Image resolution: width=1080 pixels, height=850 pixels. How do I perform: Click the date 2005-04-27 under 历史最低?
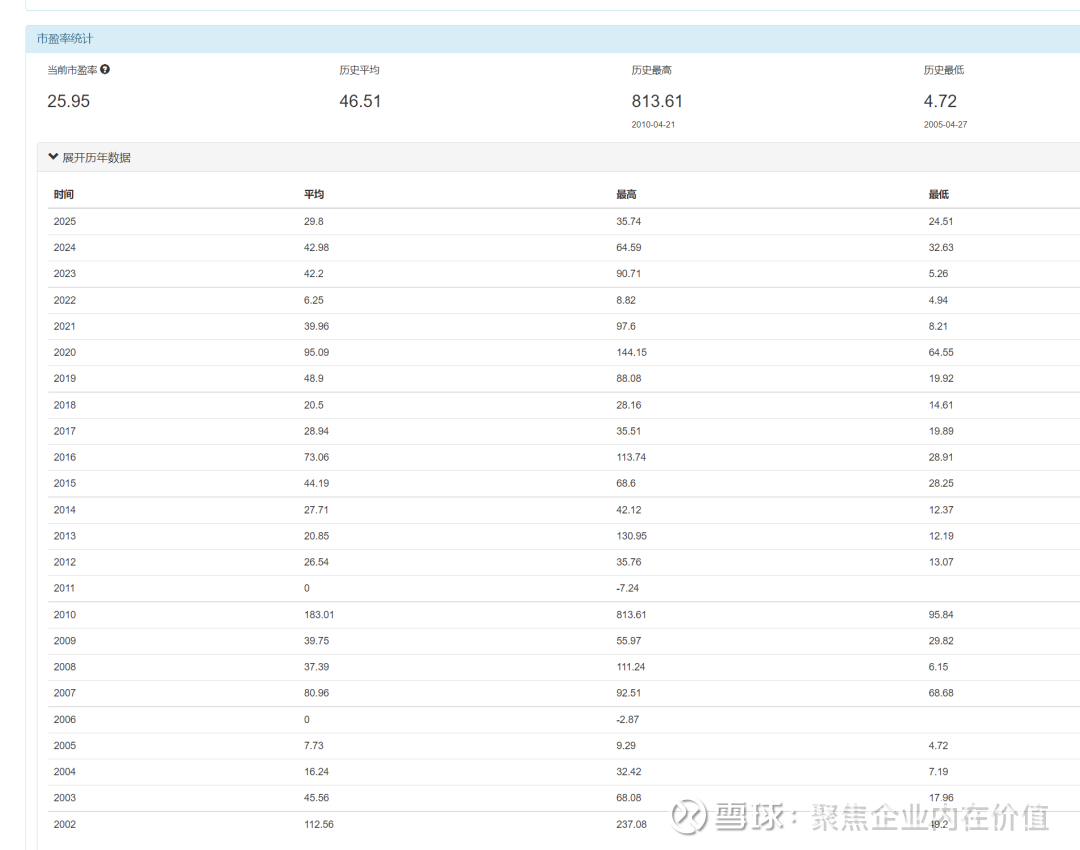945,125
